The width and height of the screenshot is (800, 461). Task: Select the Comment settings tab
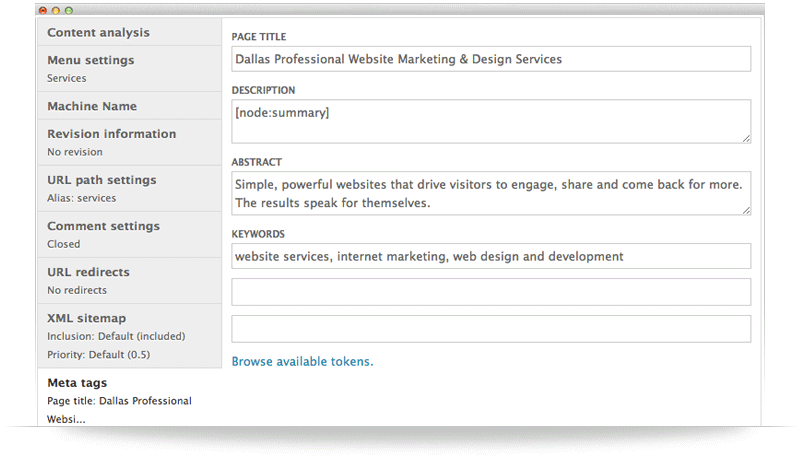coord(130,235)
